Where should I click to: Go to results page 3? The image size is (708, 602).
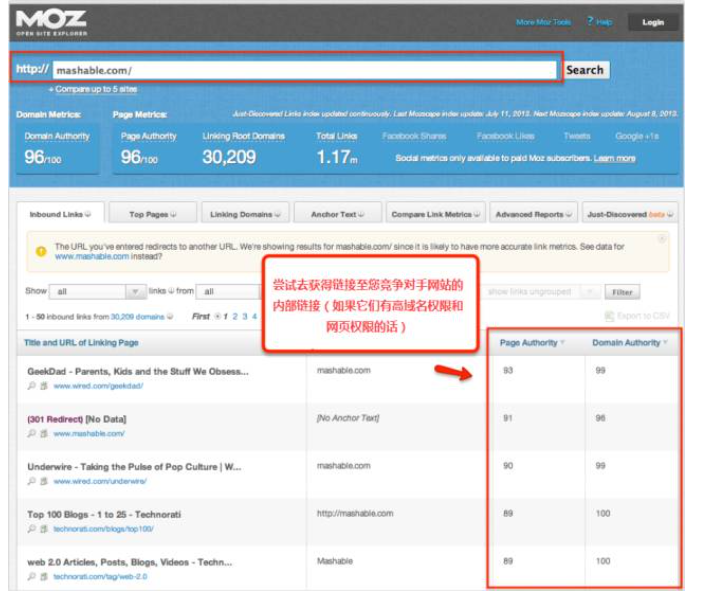click(245, 317)
